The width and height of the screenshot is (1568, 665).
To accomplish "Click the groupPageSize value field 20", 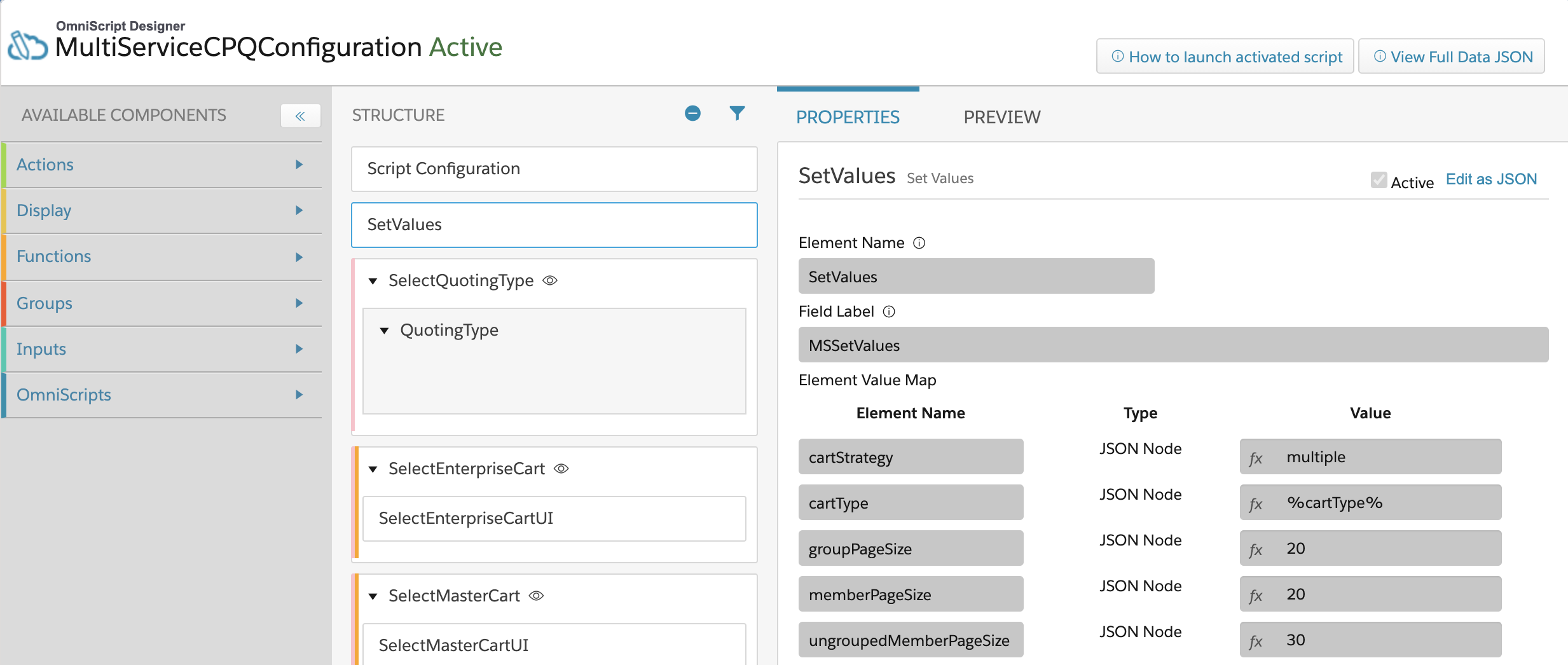I will [1371, 548].
